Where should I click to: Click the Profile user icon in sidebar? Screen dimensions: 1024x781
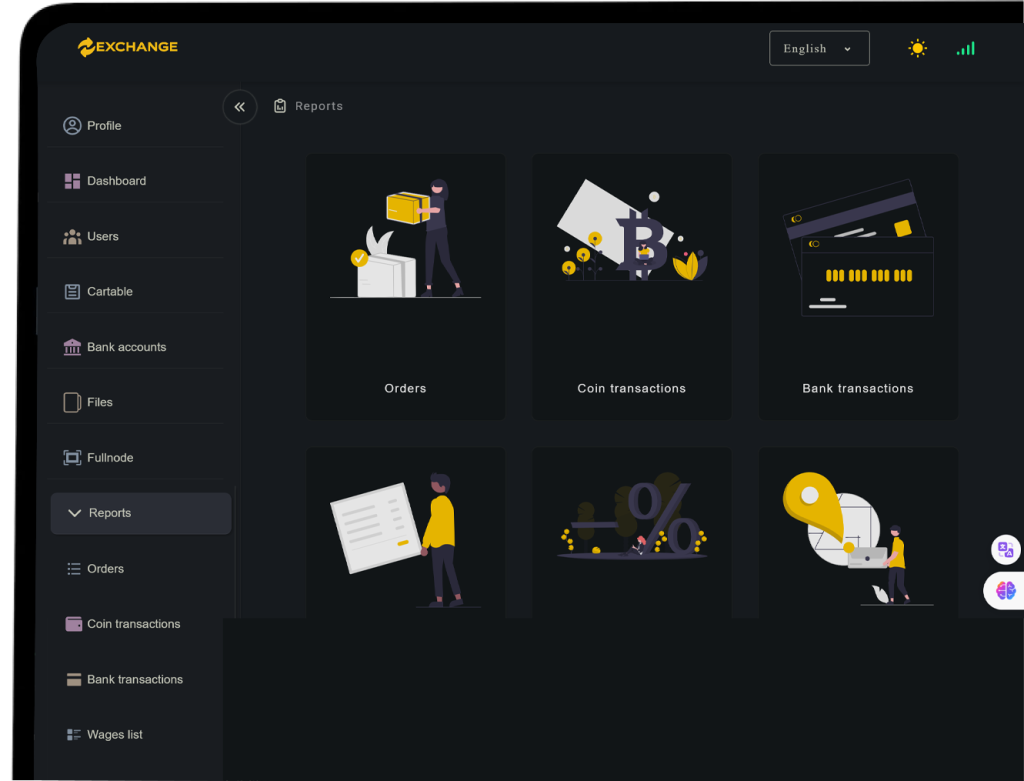pyautogui.click(x=72, y=126)
